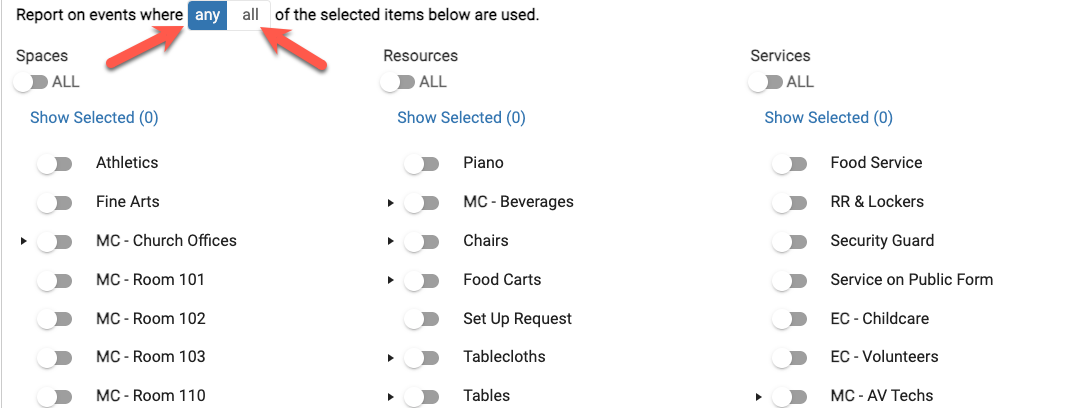Viewport: 1083px width, 408px height.
Task: Expand the Food Carts group
Action: pos(391,281)
